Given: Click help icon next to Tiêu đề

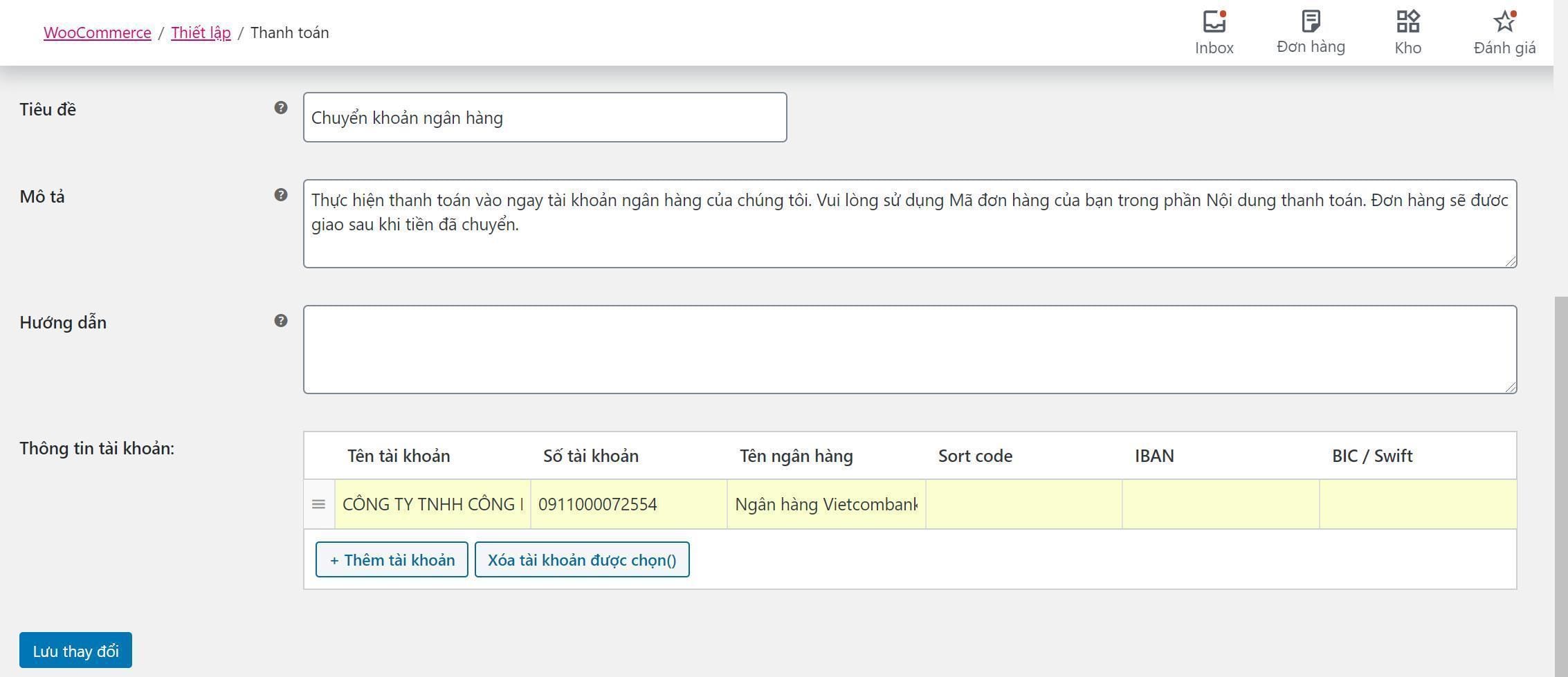Looking at the screenshot, I should [x=280, y=107].
